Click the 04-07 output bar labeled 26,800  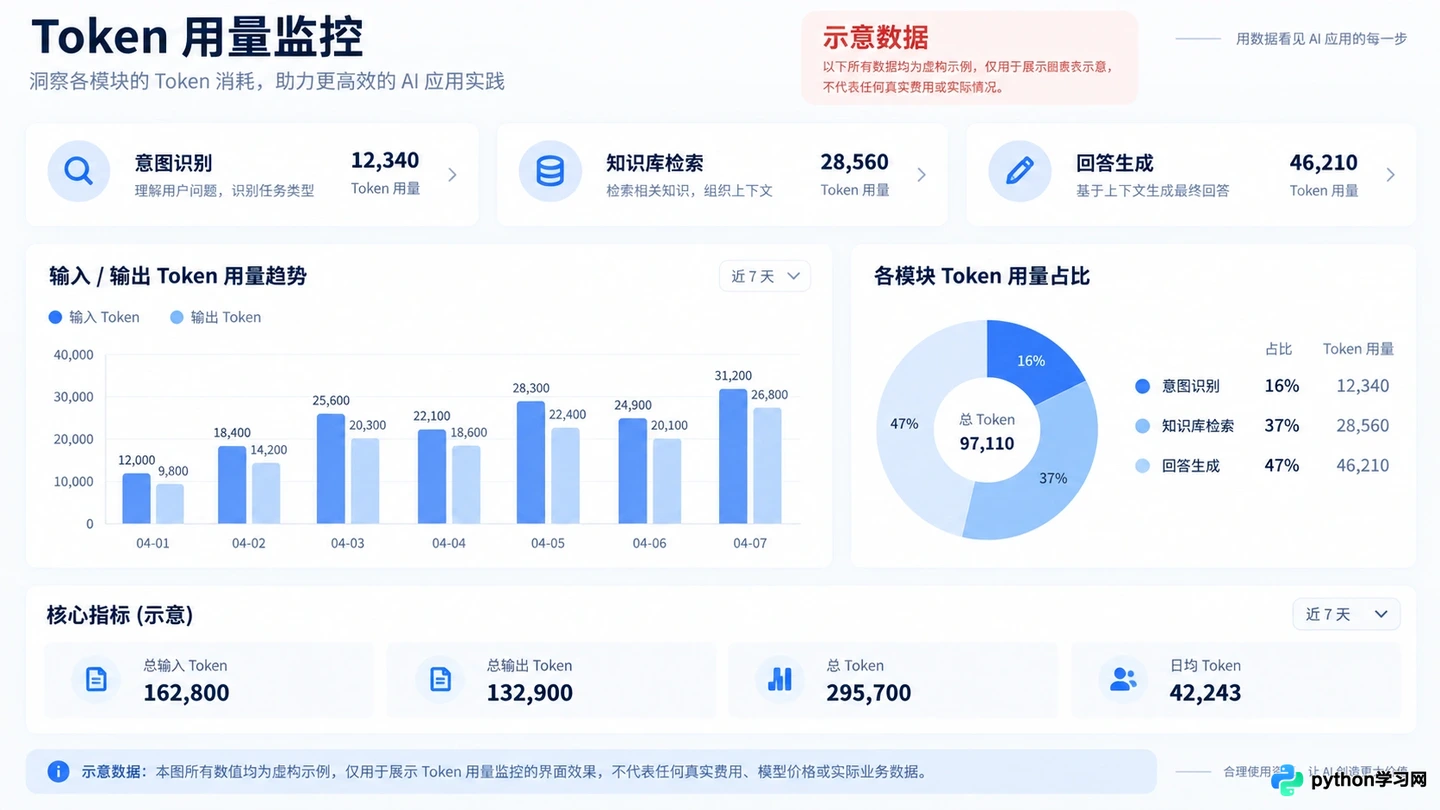pyautogui.click(x=767, y=466)
